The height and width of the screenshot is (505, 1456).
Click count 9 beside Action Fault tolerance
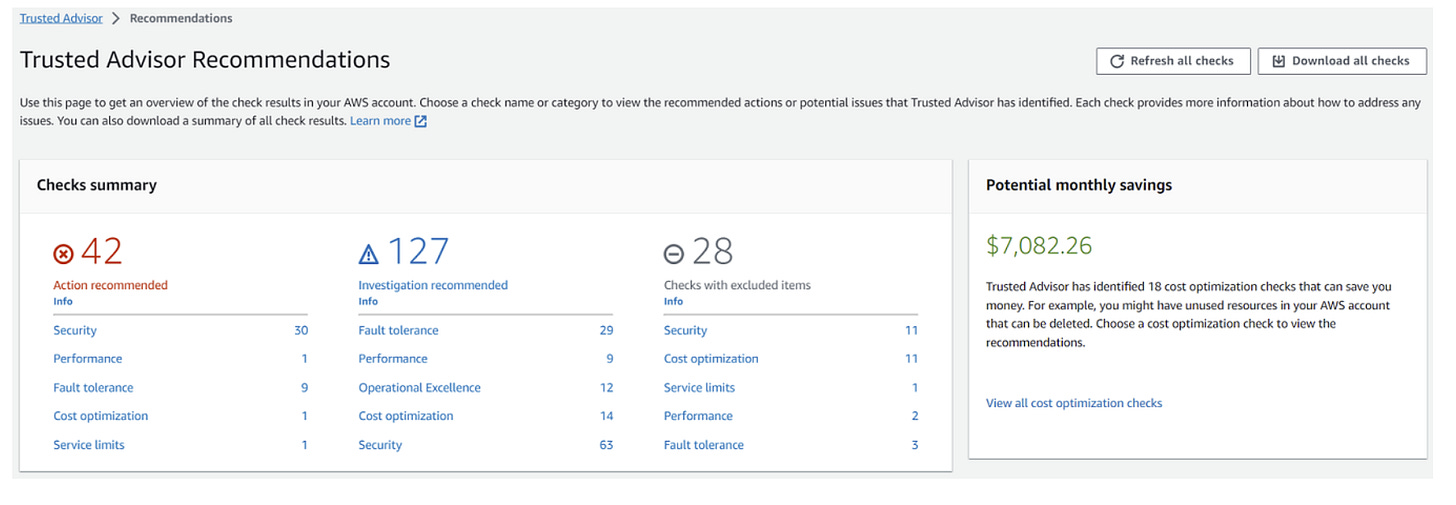click(x=304, y=387)
